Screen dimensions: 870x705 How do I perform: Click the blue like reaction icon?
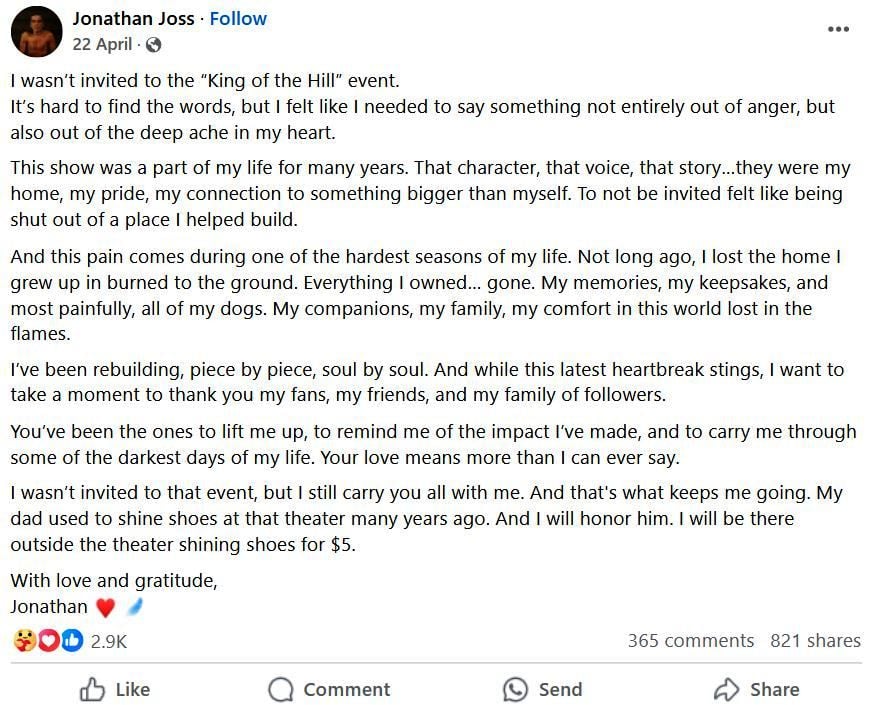[71, 641]
